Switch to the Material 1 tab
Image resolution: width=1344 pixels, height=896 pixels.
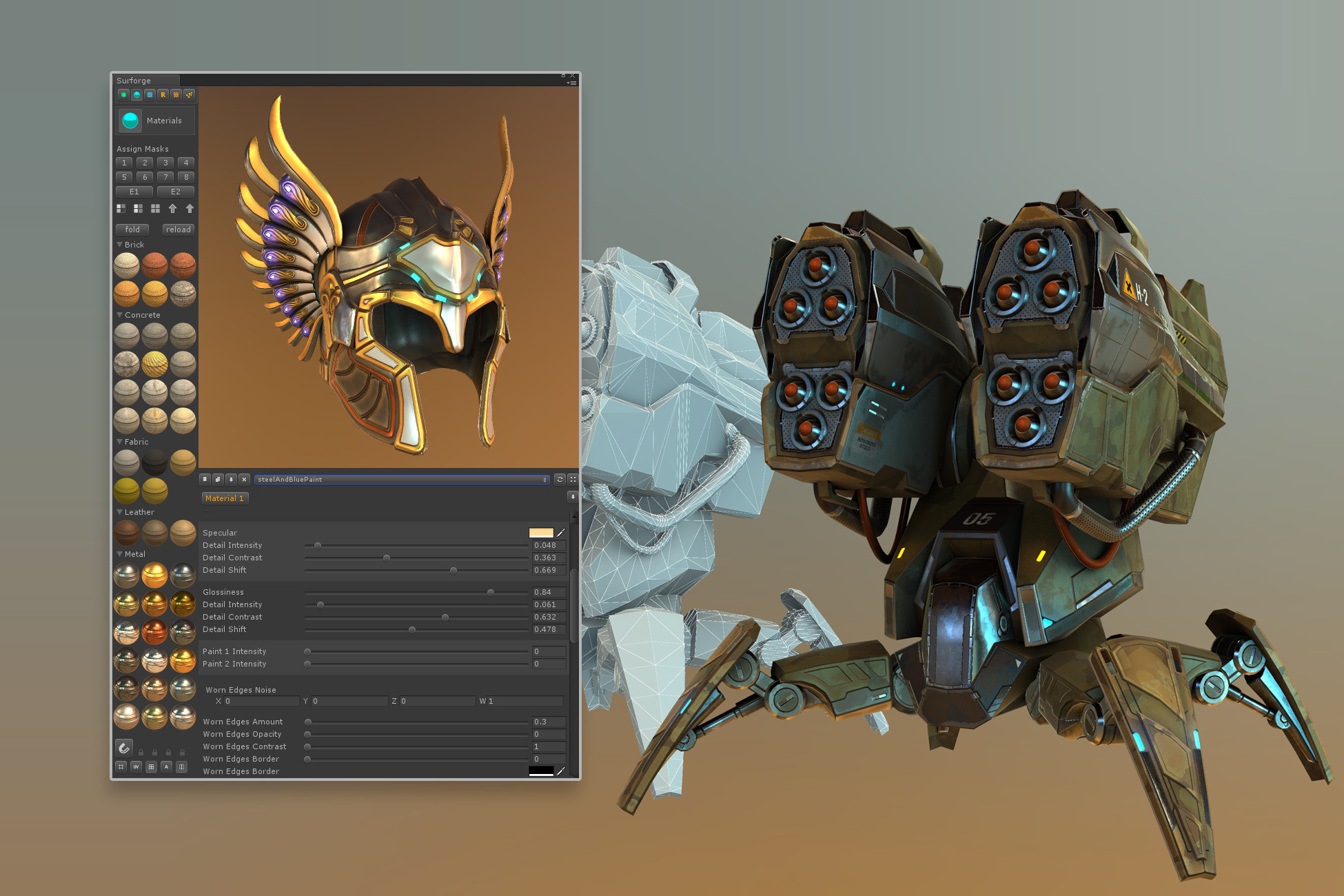[x=225, y=498]
